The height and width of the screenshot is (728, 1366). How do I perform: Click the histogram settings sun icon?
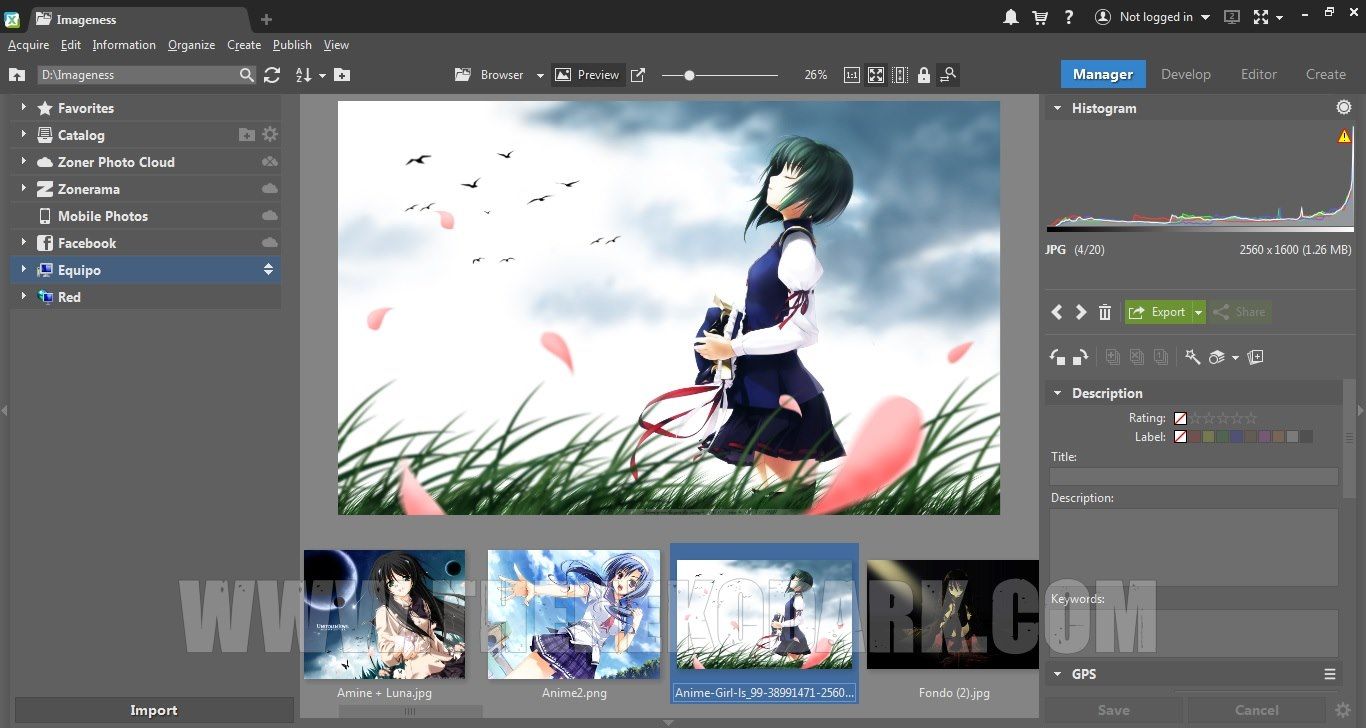tap(1344, 108)
